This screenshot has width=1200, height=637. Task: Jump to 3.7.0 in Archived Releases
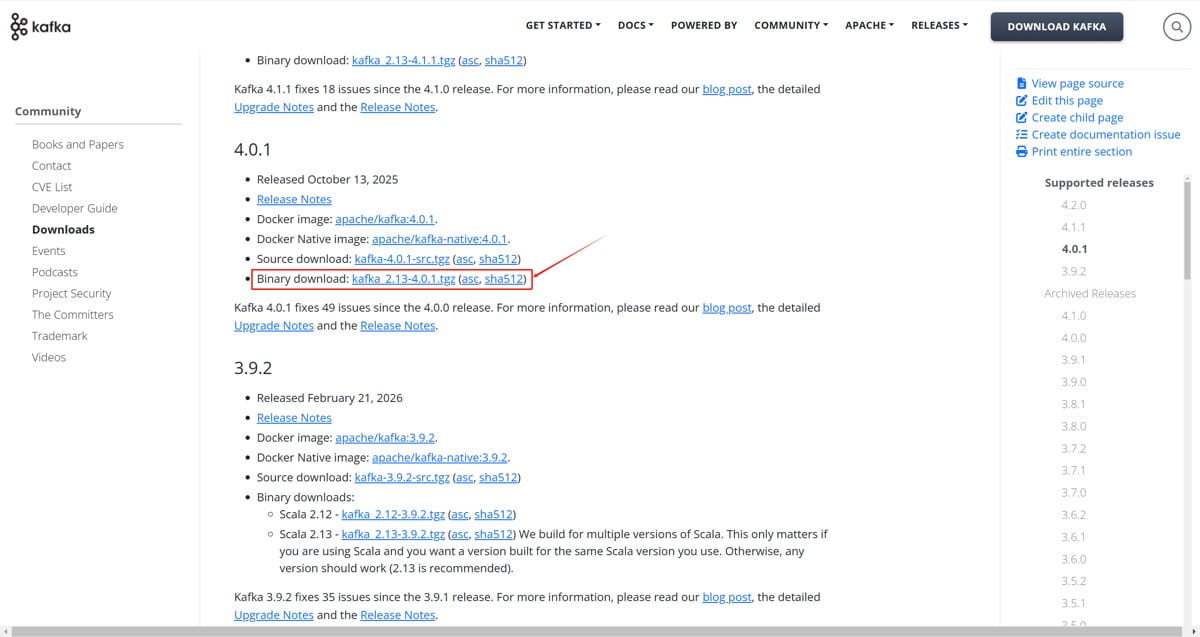[1074, 493]
